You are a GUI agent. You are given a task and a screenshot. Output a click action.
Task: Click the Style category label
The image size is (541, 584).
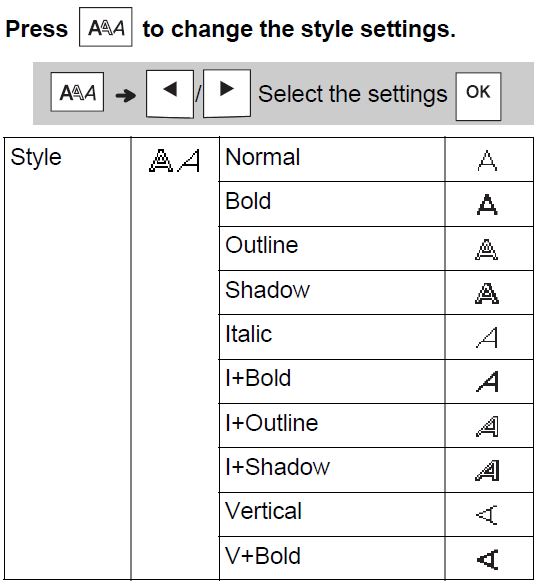click(x=36, y=158)
